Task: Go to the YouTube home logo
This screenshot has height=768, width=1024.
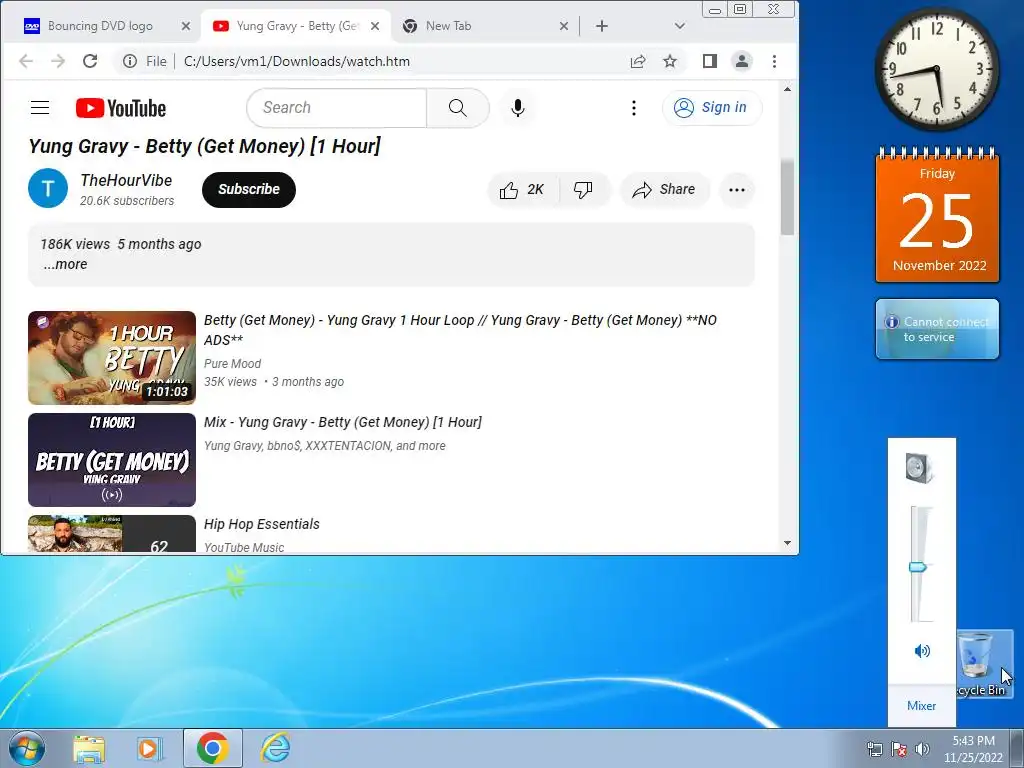Action: [x=121, y=108]
